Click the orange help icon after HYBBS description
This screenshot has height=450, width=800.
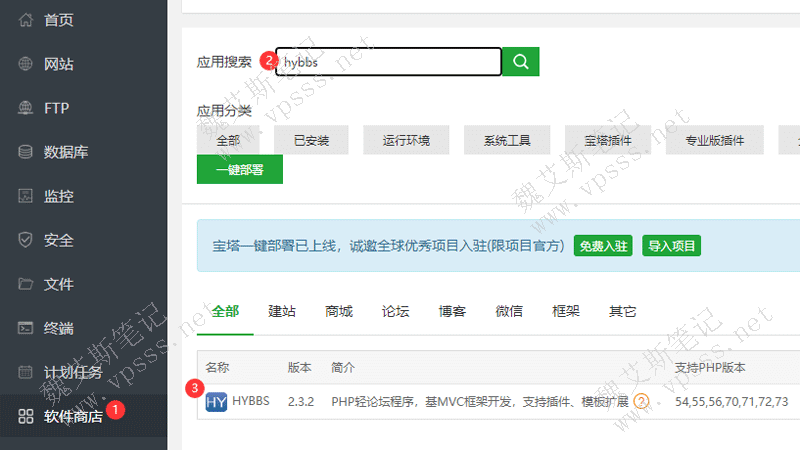[642, 402]
